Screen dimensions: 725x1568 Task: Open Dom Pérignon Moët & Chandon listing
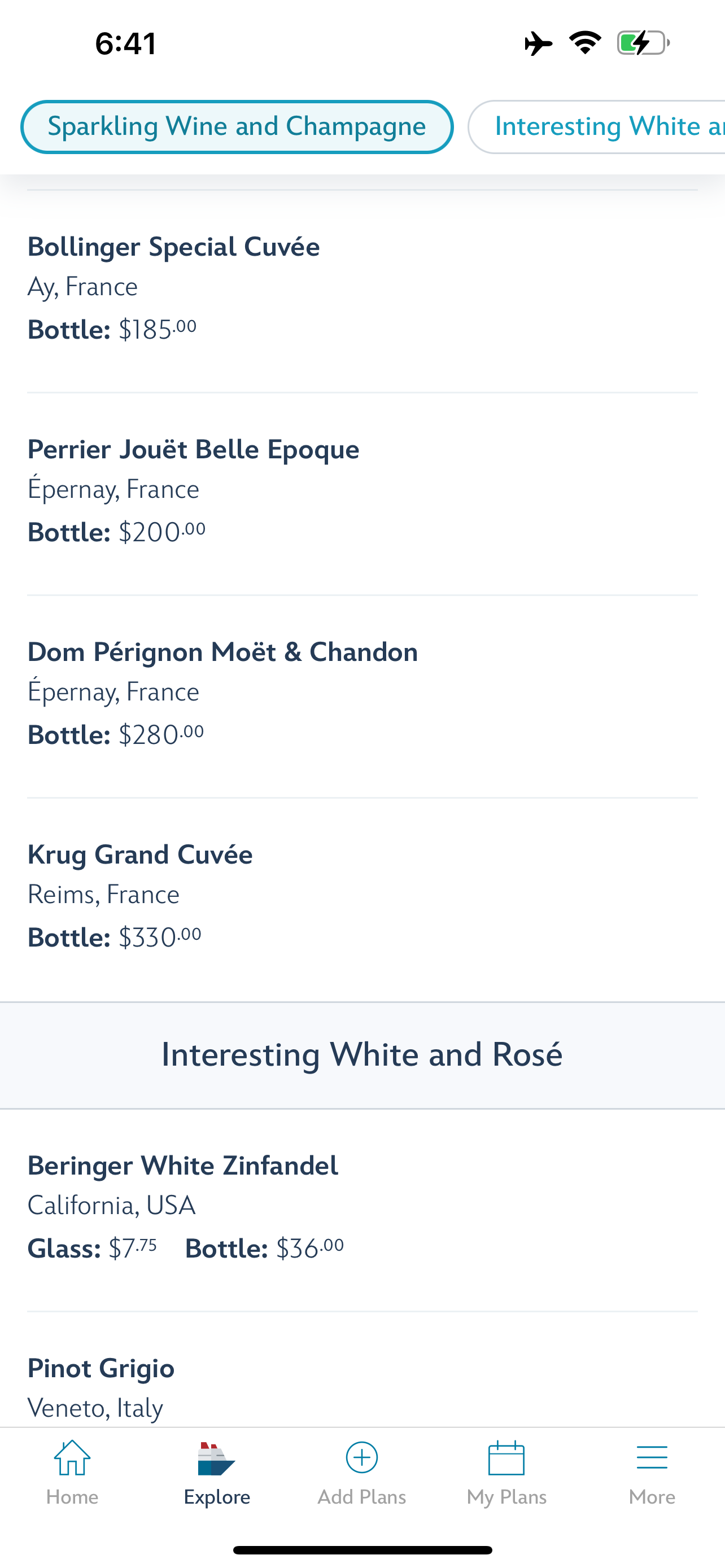222,652
